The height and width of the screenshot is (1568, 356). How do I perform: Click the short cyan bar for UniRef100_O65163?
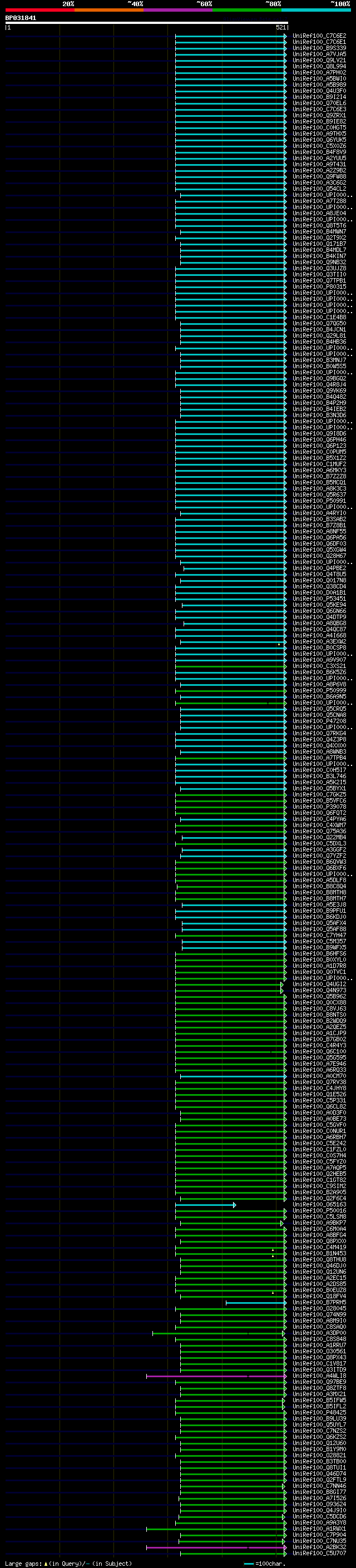point(206,1205)
